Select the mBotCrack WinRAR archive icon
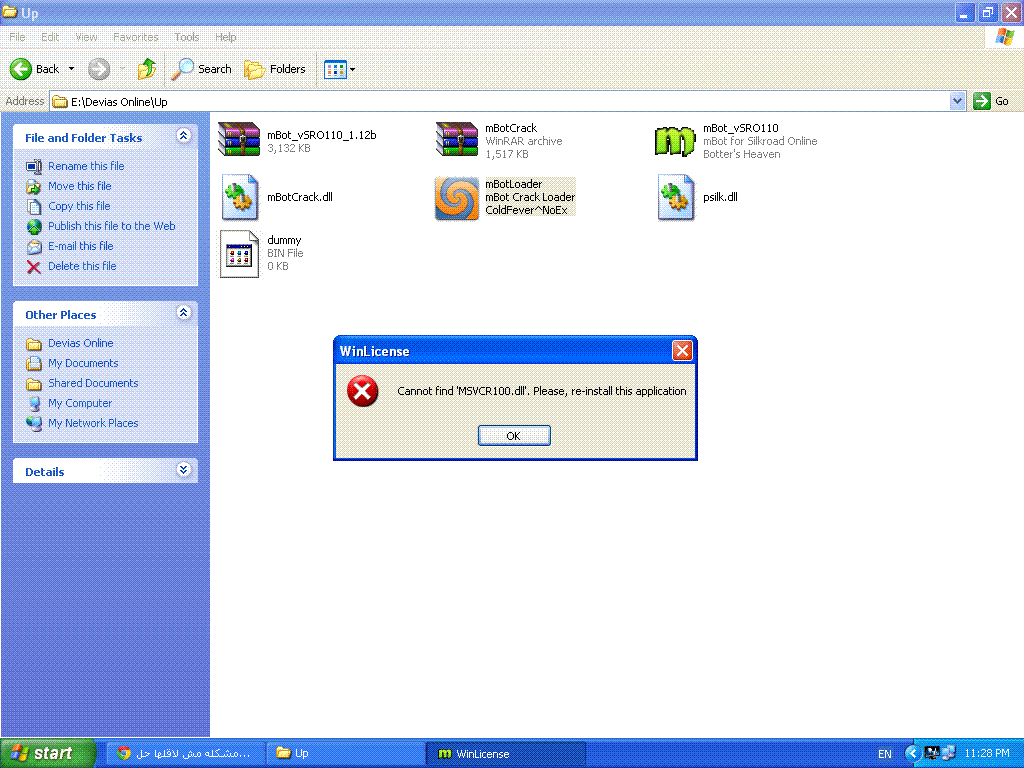Viewport: 1024px width, 768px height. point(457,140)
